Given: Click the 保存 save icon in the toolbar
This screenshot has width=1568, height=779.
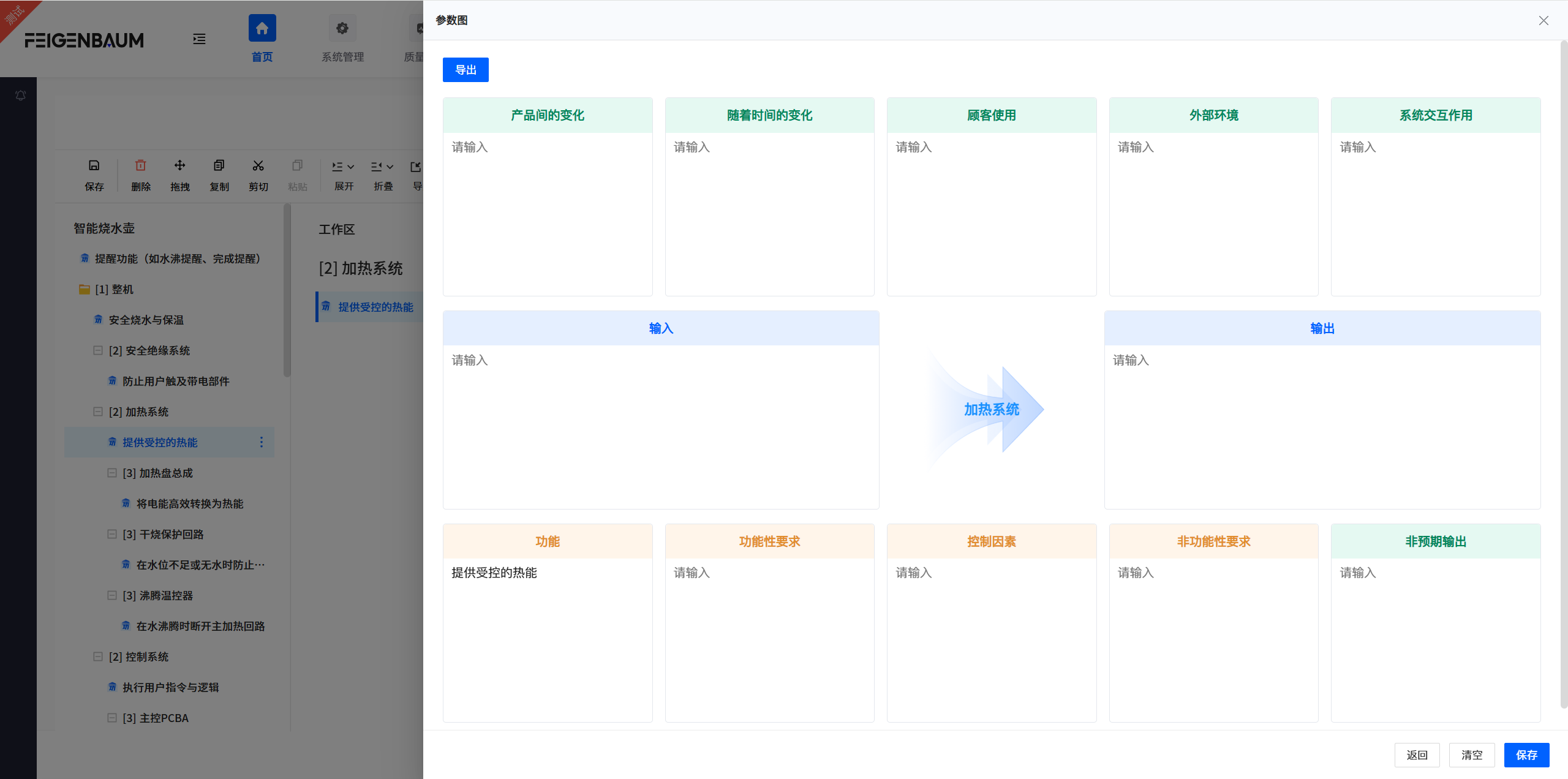Looking at the screenshot, I should 94,165.
